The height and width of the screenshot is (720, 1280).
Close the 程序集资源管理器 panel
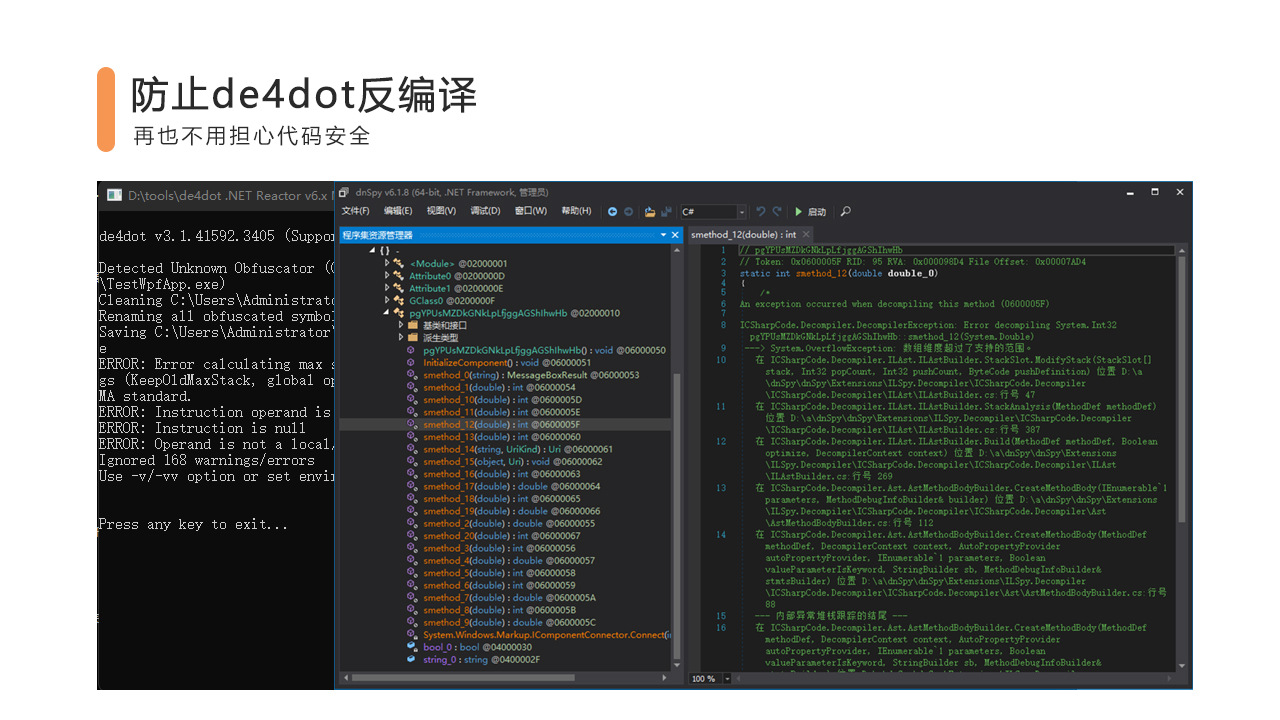674,235
